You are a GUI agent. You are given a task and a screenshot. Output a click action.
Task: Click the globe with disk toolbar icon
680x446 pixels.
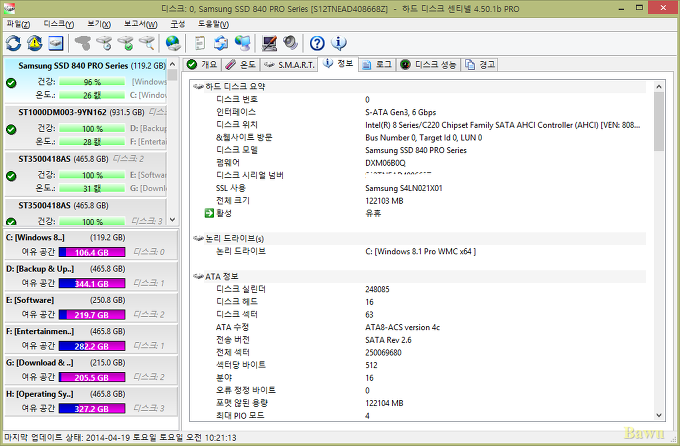[x=173, y=43]
